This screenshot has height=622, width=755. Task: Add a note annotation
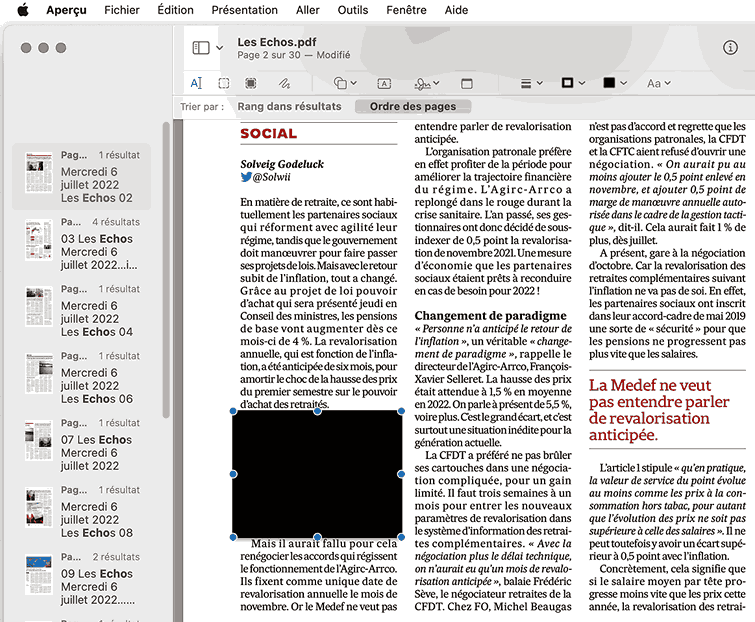coord(467,84)
